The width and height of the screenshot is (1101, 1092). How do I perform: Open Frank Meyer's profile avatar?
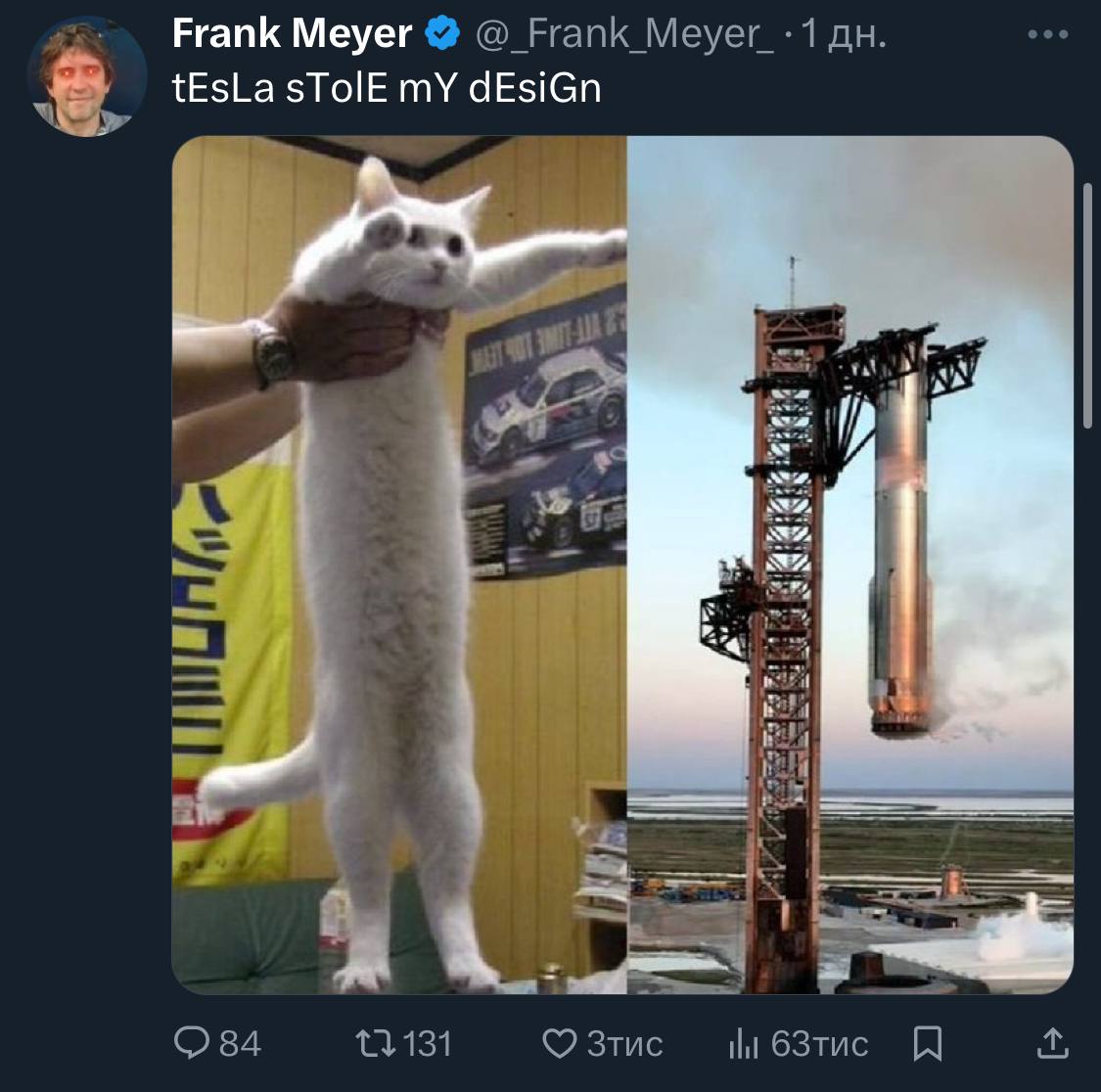[87, 77]
